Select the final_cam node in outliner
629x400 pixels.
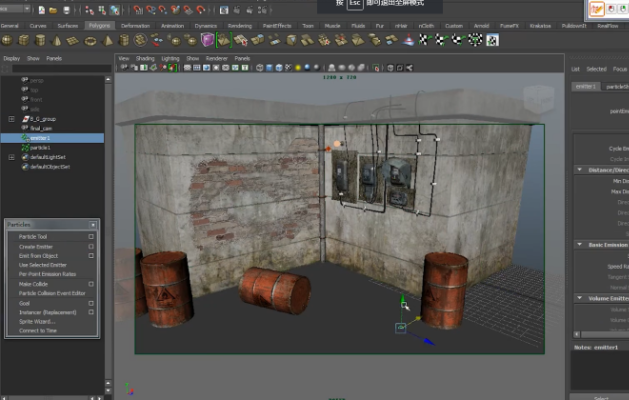[x=41, y=128]
